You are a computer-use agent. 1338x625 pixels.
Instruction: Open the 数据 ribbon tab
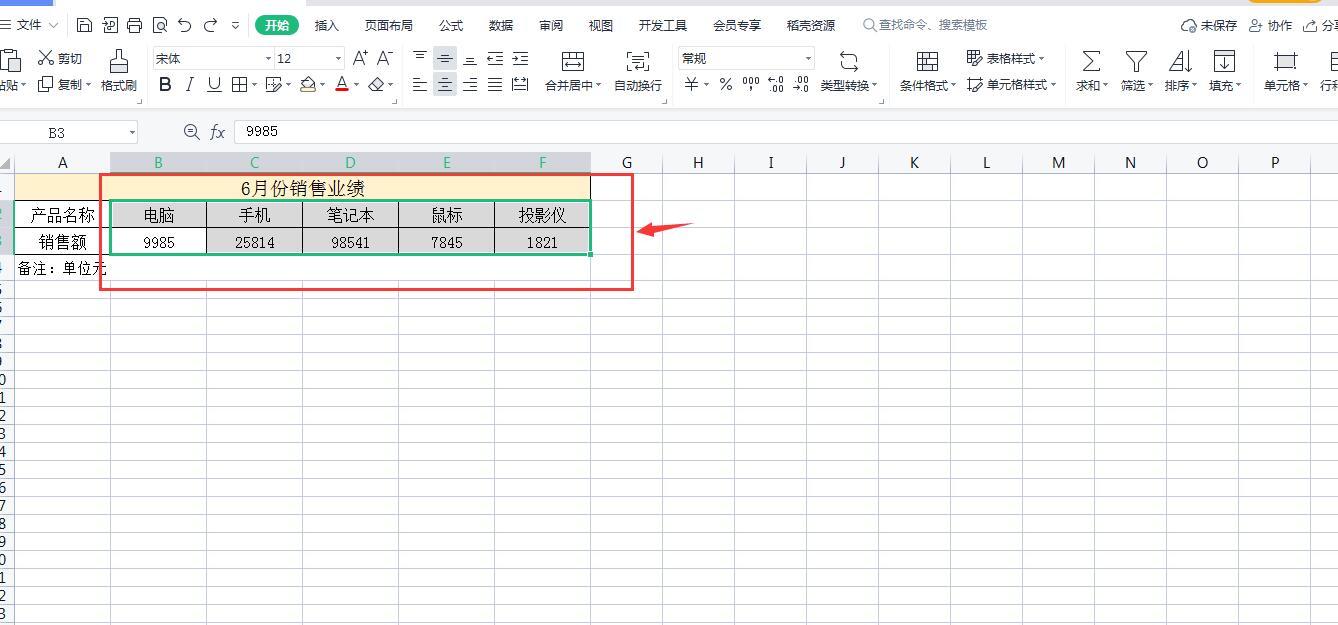[501, 25]
